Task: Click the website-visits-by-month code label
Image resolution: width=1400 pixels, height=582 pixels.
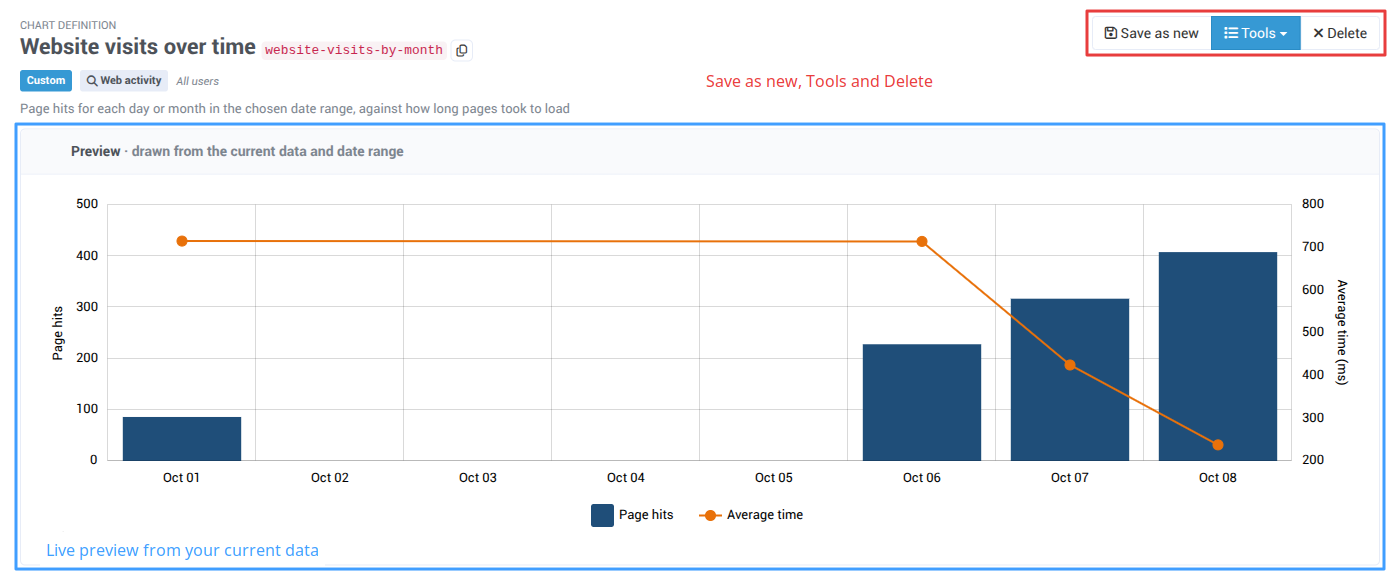Action: coord(353,50)
